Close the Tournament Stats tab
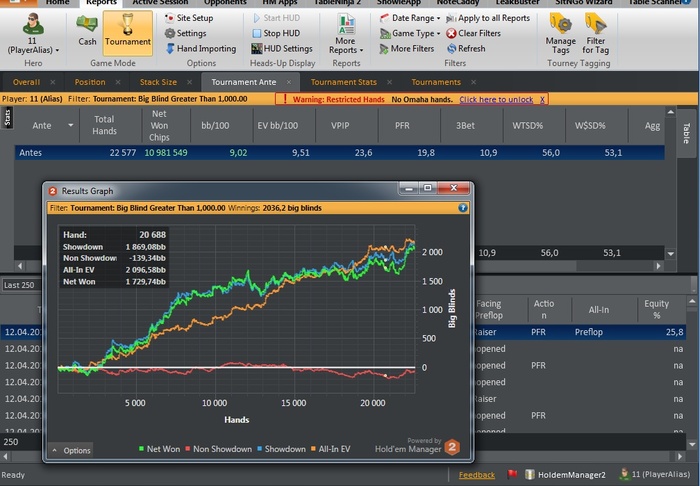 click(x=389, y=82)
